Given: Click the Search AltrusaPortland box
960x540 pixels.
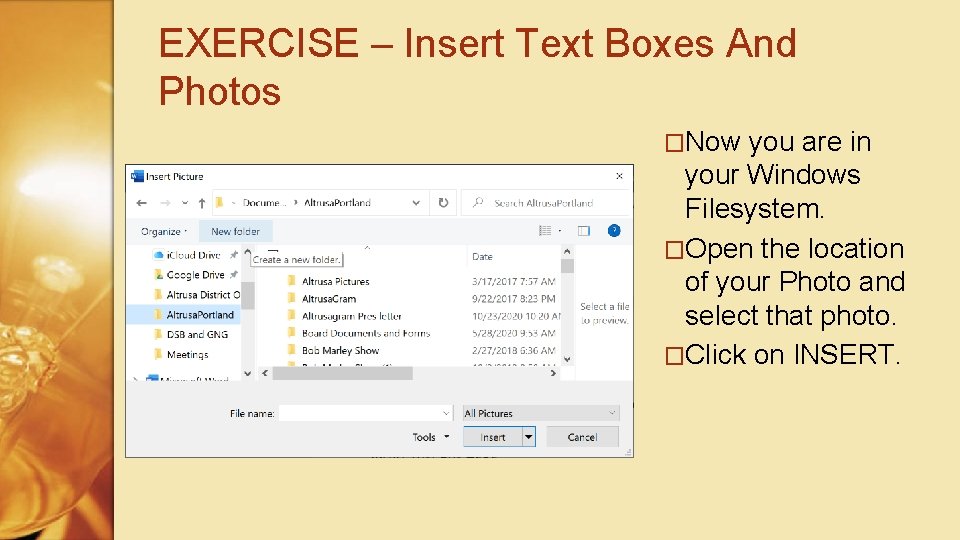Looking at the screenshot, I should coord(546,203).
